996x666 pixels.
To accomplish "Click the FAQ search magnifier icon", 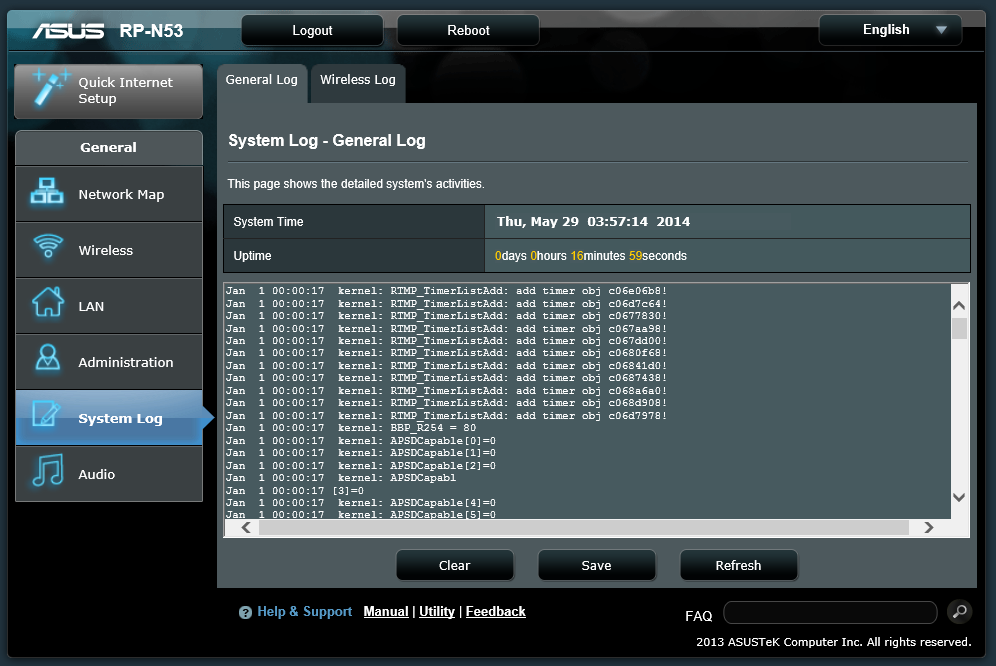I will coord(959,612).
